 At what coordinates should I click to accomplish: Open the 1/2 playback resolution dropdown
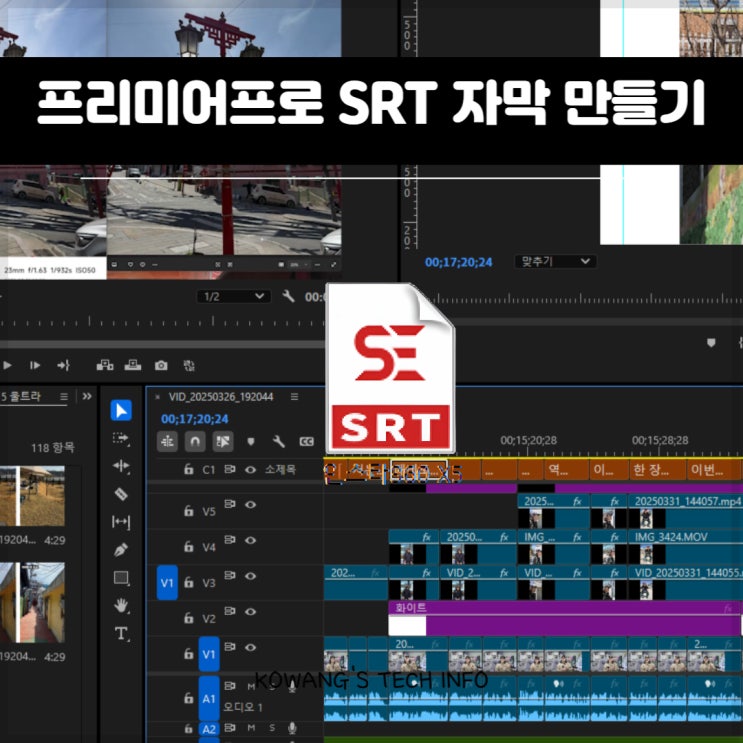click(x=234, y=297)
